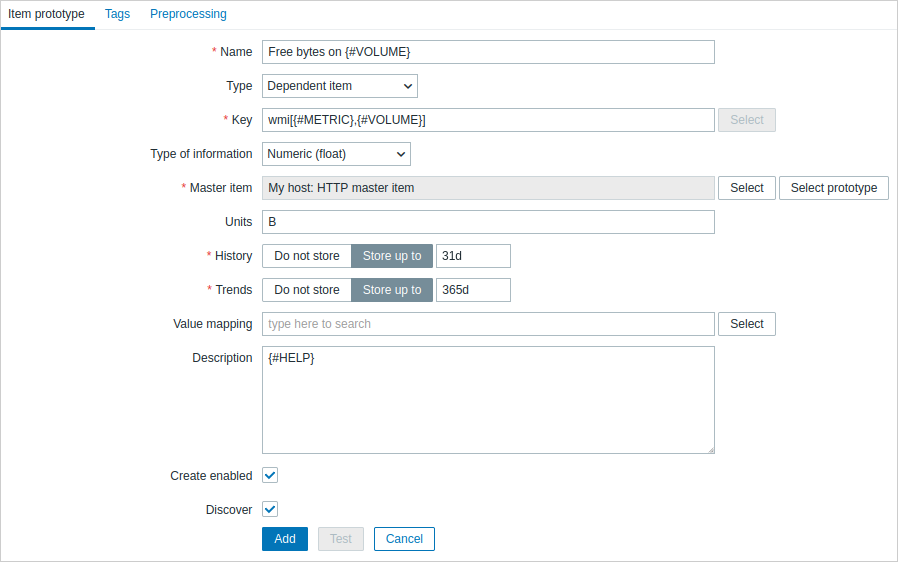Set History to Do not store

point(306,256)
